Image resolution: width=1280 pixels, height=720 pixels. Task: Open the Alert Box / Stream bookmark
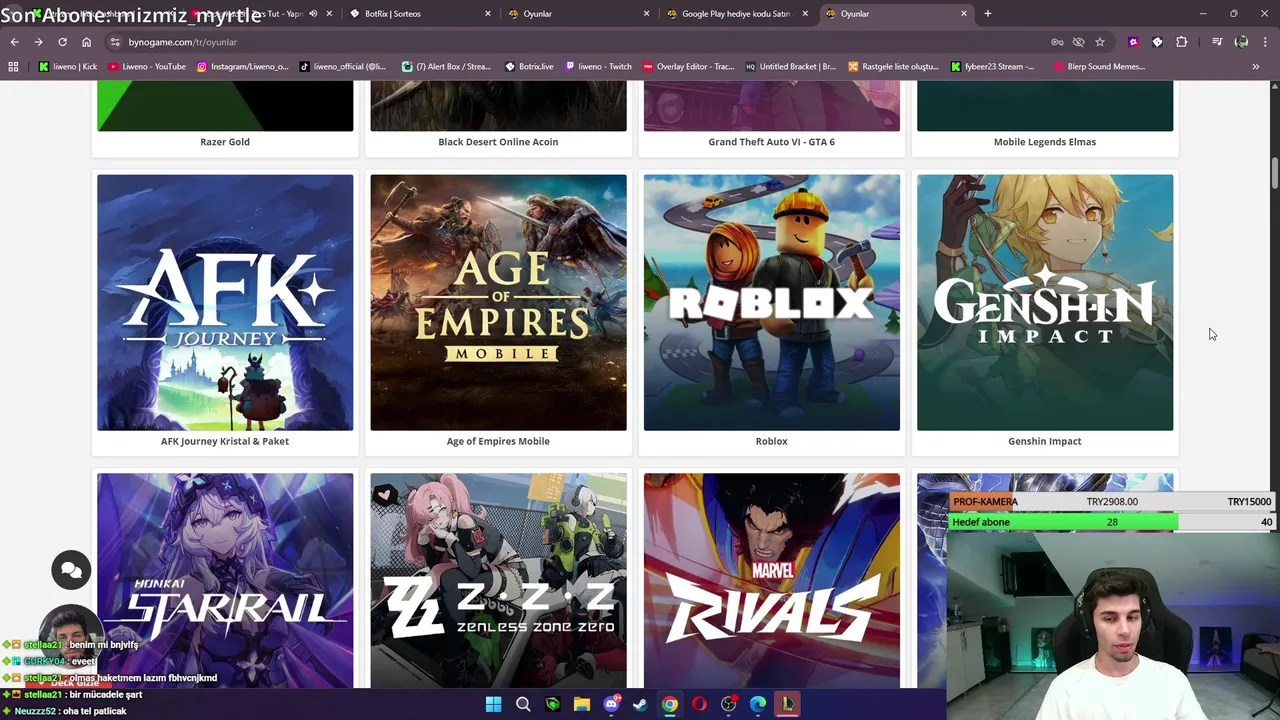pyautogui.click(x=447, y=66)
